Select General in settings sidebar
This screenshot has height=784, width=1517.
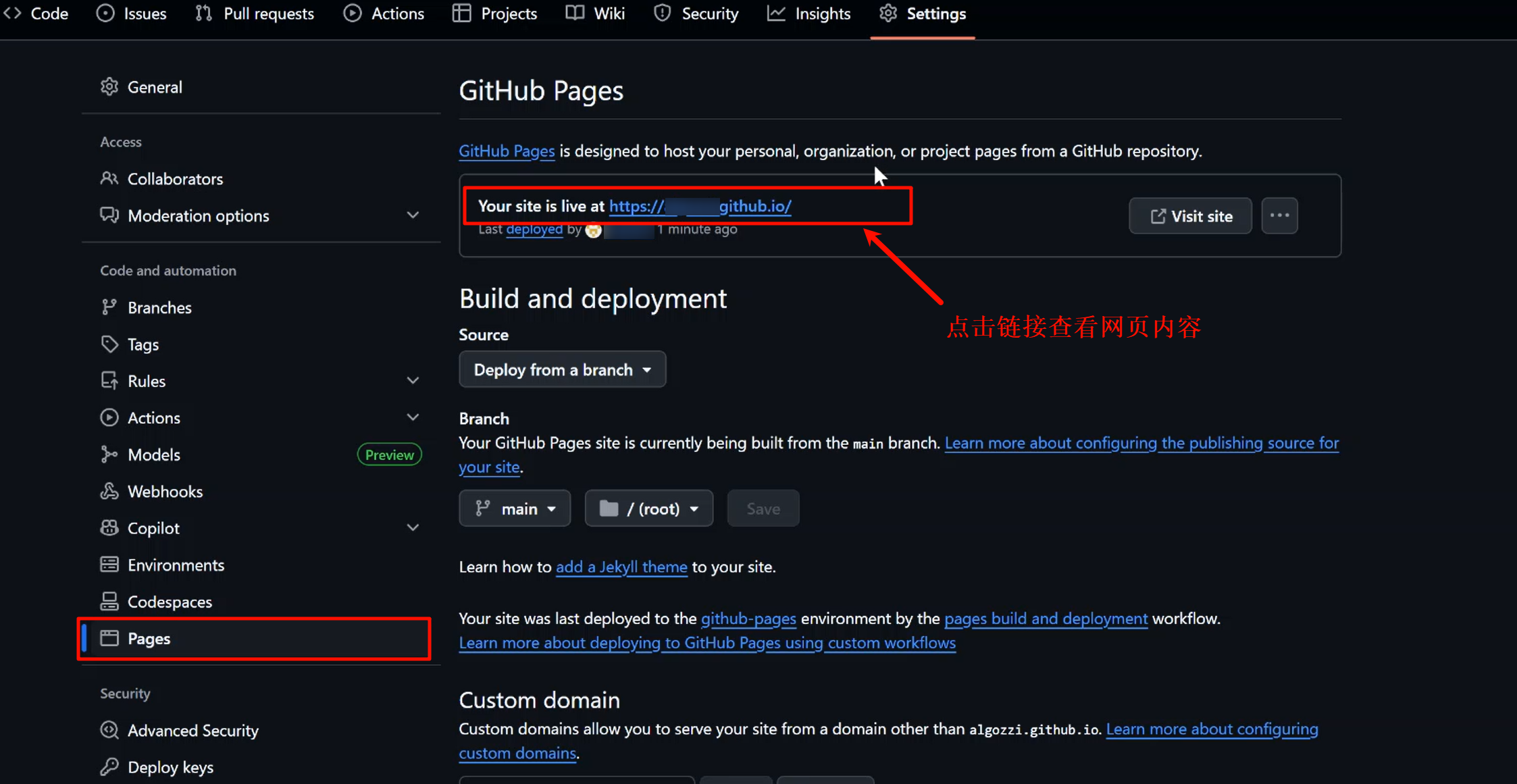(x=261, y=86)
